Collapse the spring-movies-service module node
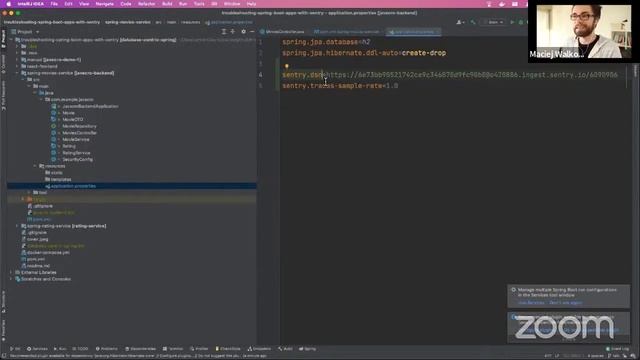640x360 pixels. point(17,73)
